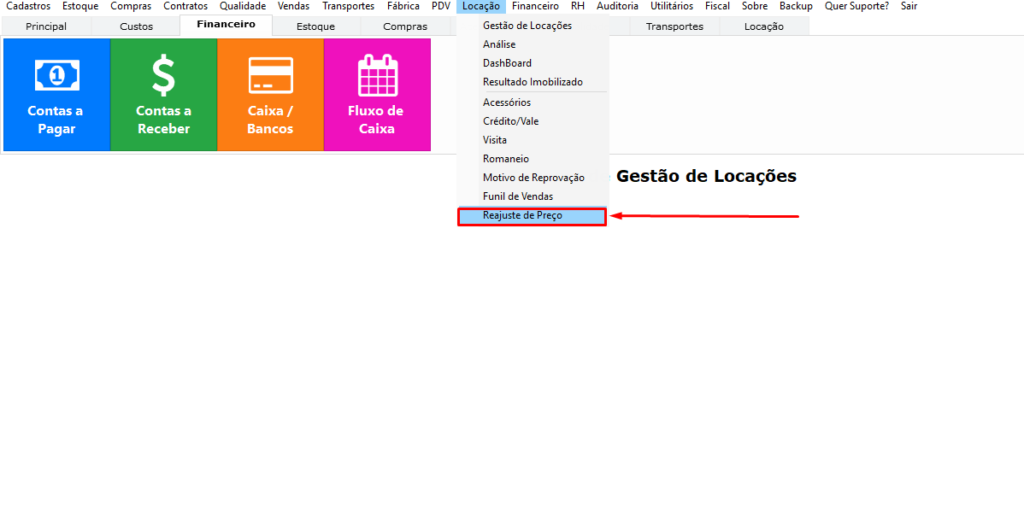Choose Gestão de Locações from the dropdown

[x=527, y=25]
